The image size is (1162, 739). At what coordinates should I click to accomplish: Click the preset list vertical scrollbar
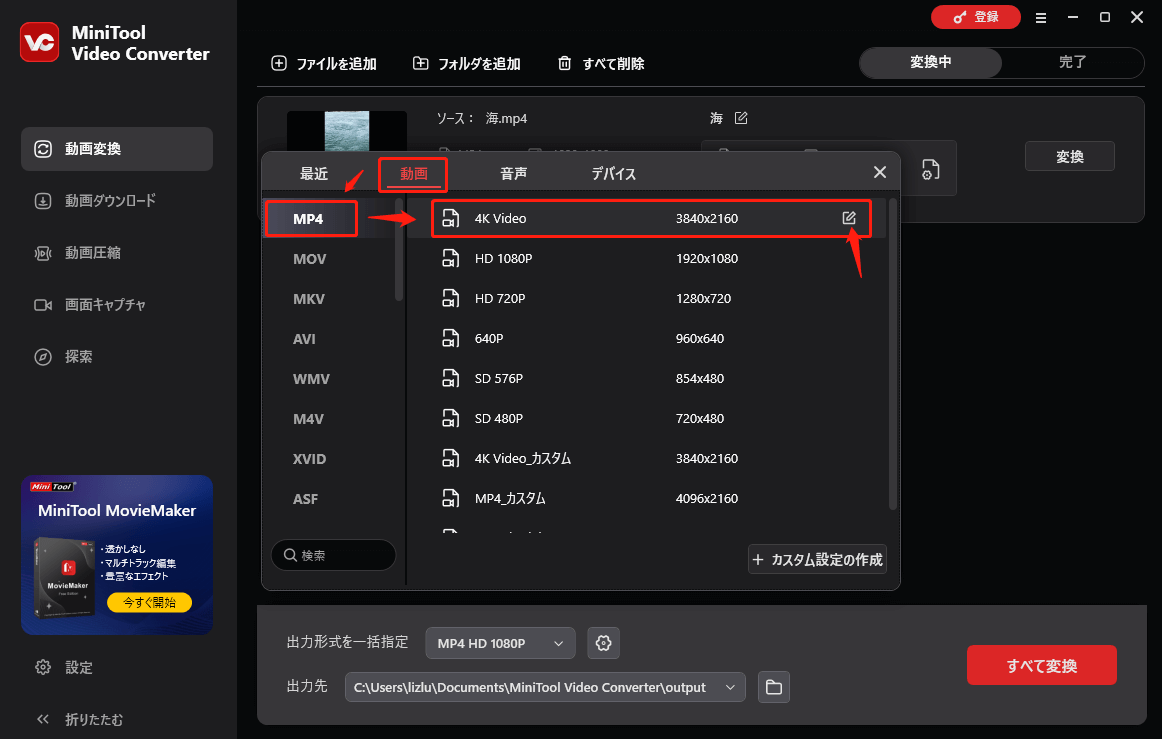coord(892,354)
